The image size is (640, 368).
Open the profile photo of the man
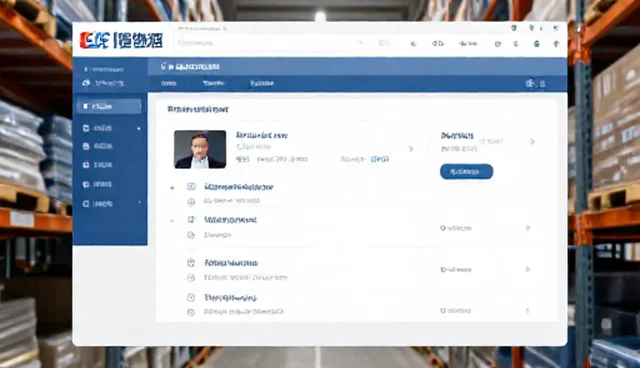(200, 149)
